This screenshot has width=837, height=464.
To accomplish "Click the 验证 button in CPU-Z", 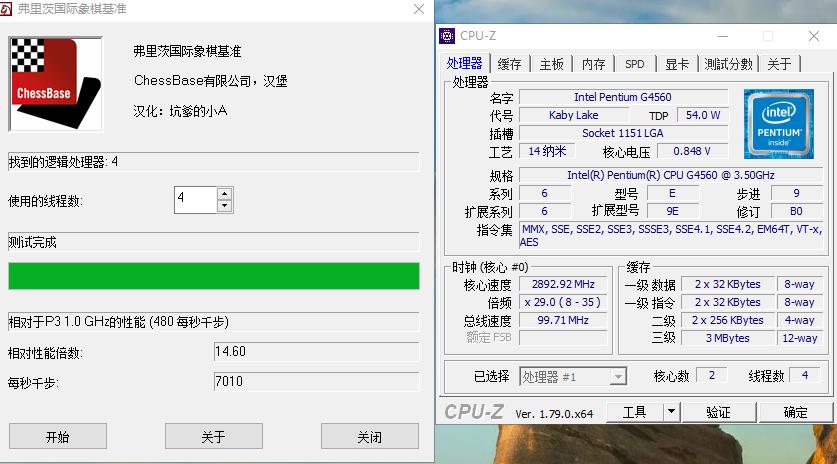I will click(x=718, y=412).
